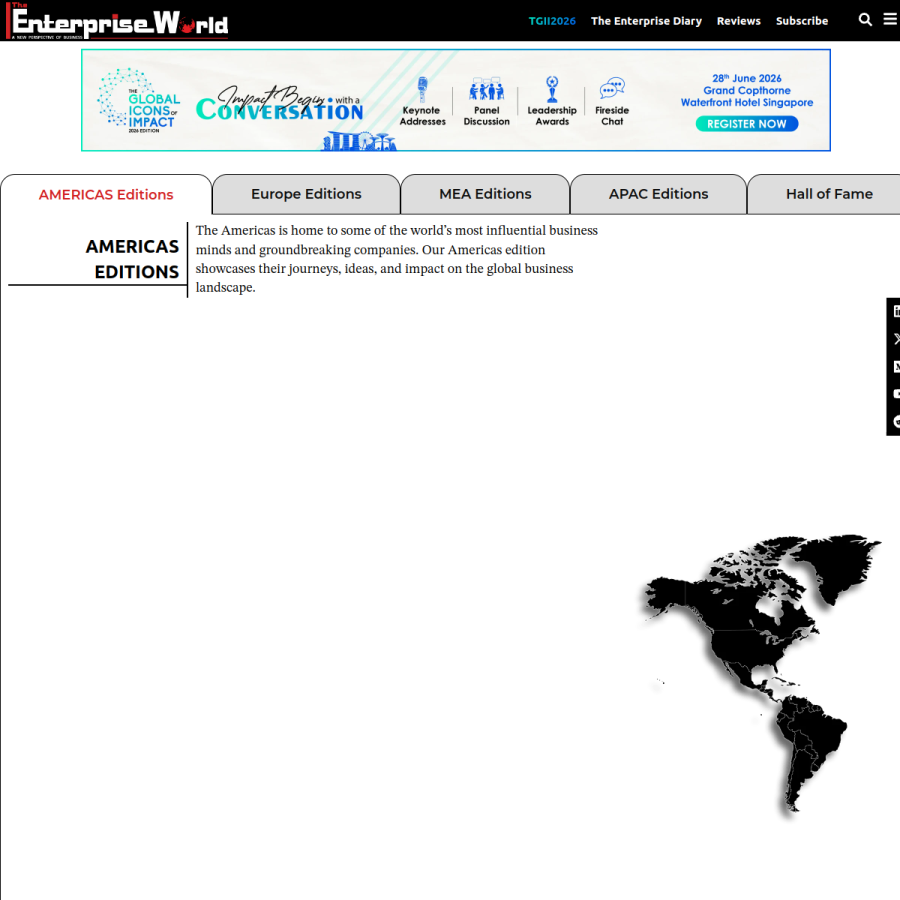The height and width of the screenshot is (900, 900).
Task: Click the Leadership Awards trophy icon
Action: pyautogui.click(x=552, y=90)
